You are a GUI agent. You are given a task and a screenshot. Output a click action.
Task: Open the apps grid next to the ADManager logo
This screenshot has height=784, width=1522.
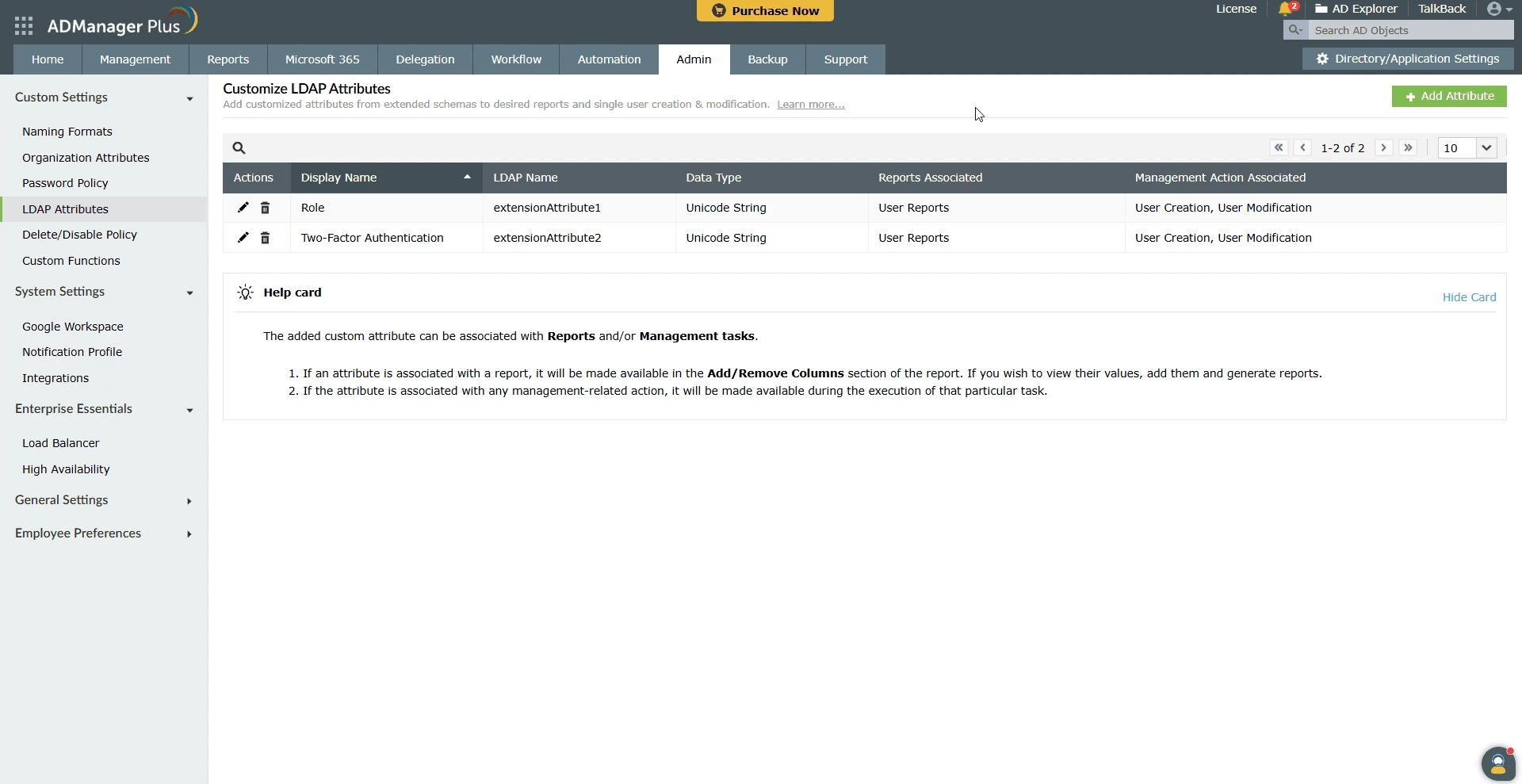[23, 25]
